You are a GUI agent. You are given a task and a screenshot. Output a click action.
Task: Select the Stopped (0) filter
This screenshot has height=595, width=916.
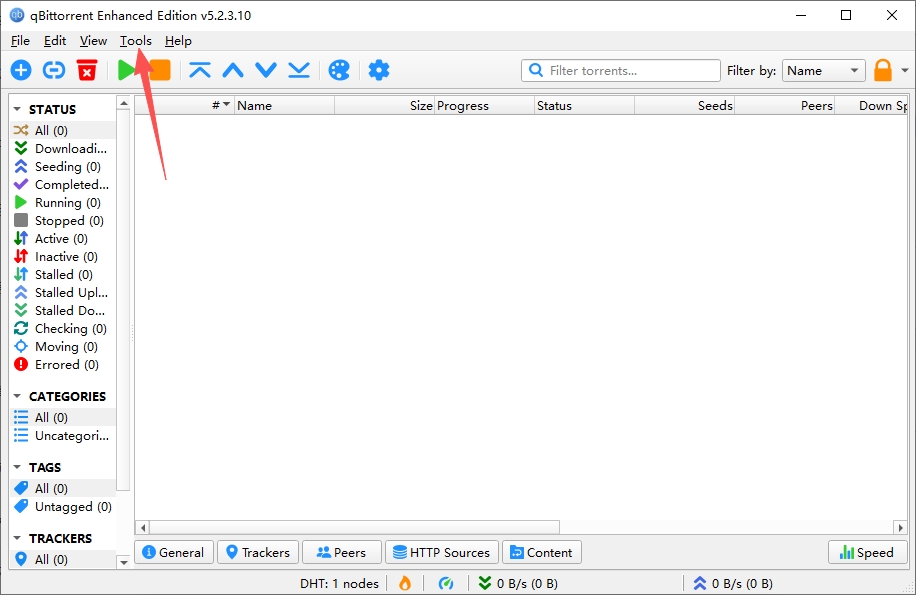pyautogui.click(x=63, y=221)
